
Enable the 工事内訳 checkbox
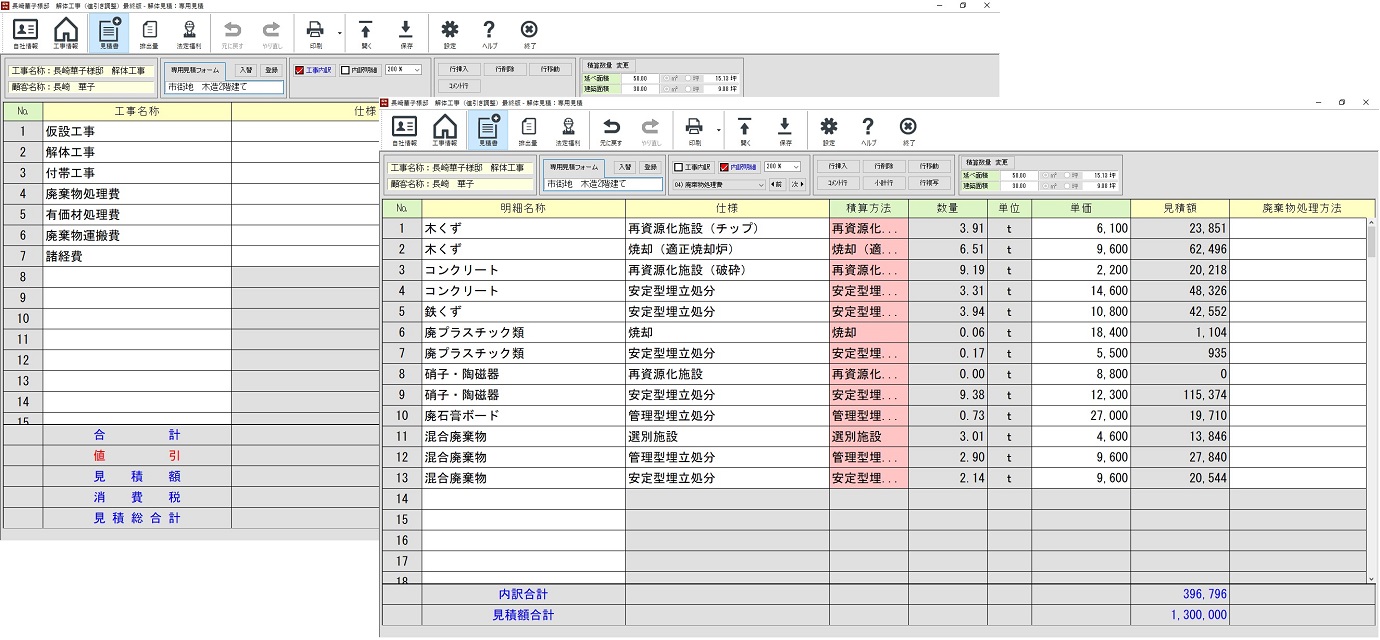678,165
